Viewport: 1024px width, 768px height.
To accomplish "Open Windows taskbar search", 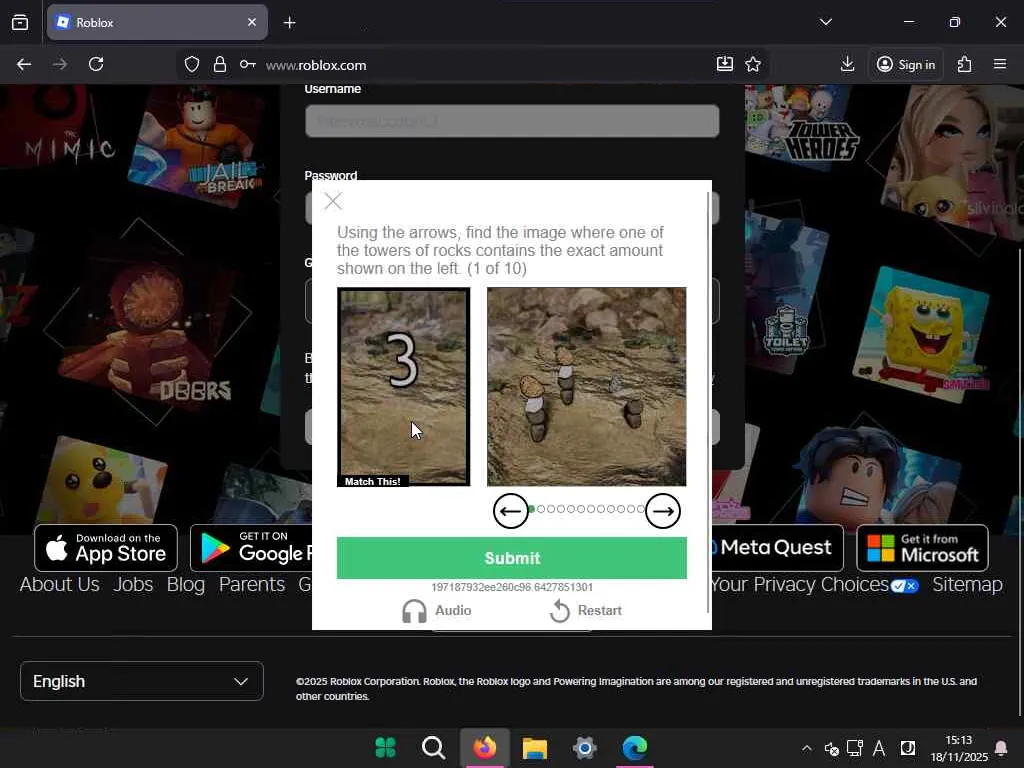I will click(x=434, y=748).
